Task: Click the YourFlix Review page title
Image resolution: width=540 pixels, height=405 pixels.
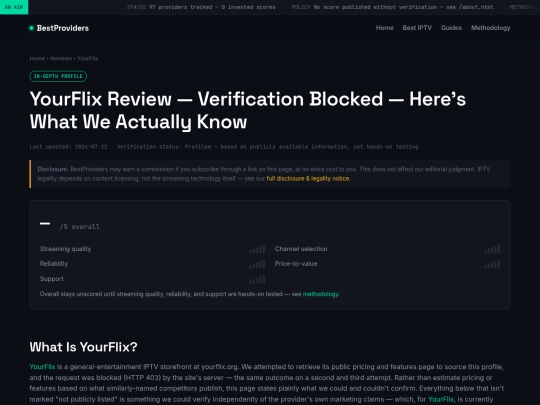Action: point(248,110)
